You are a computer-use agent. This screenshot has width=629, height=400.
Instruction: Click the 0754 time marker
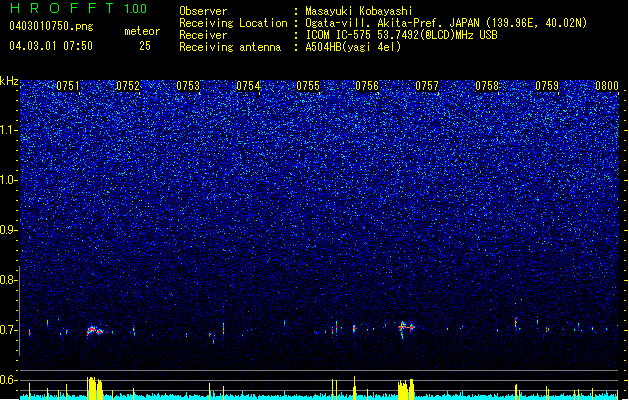pos(248,86)
